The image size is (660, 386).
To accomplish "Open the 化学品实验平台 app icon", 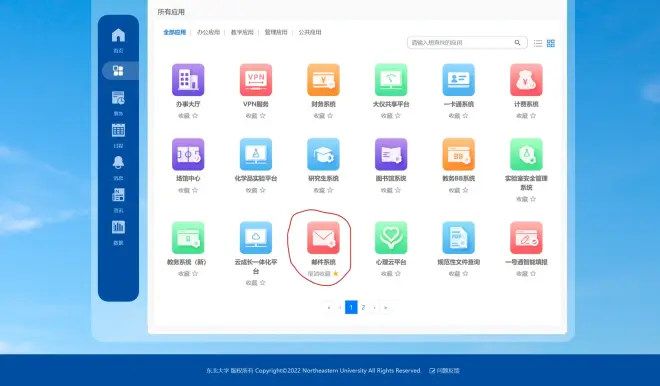I will tap(256, 154).
